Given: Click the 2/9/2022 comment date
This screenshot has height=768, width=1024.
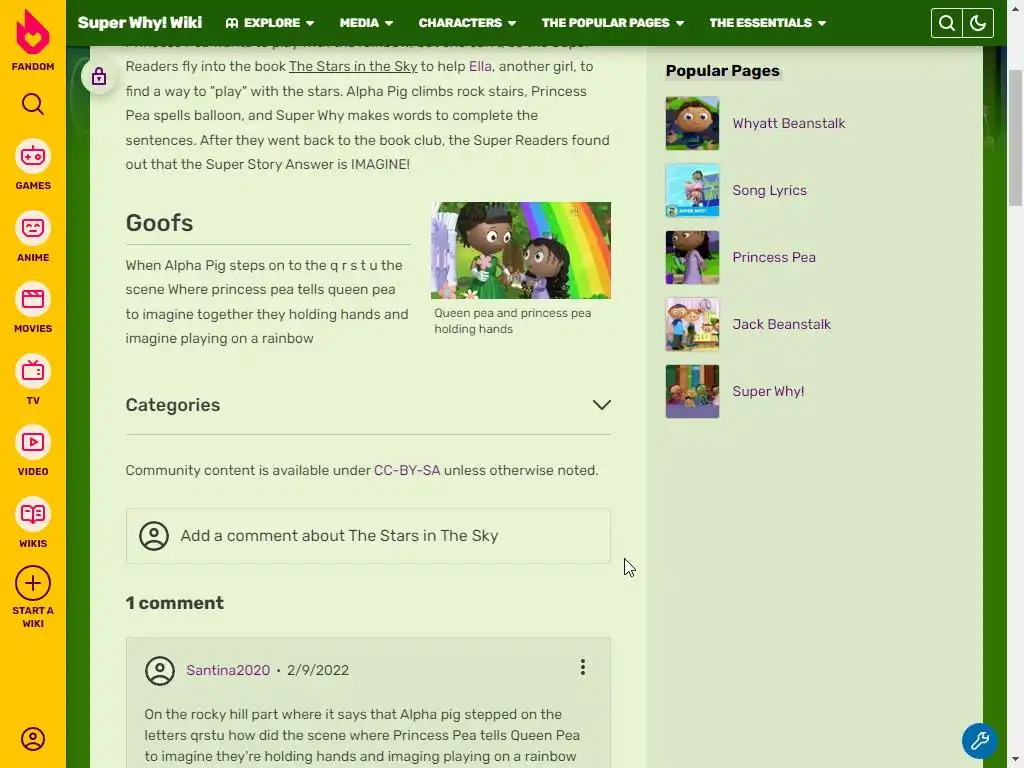Looking at the screenshot, I should tap(318, 671).
